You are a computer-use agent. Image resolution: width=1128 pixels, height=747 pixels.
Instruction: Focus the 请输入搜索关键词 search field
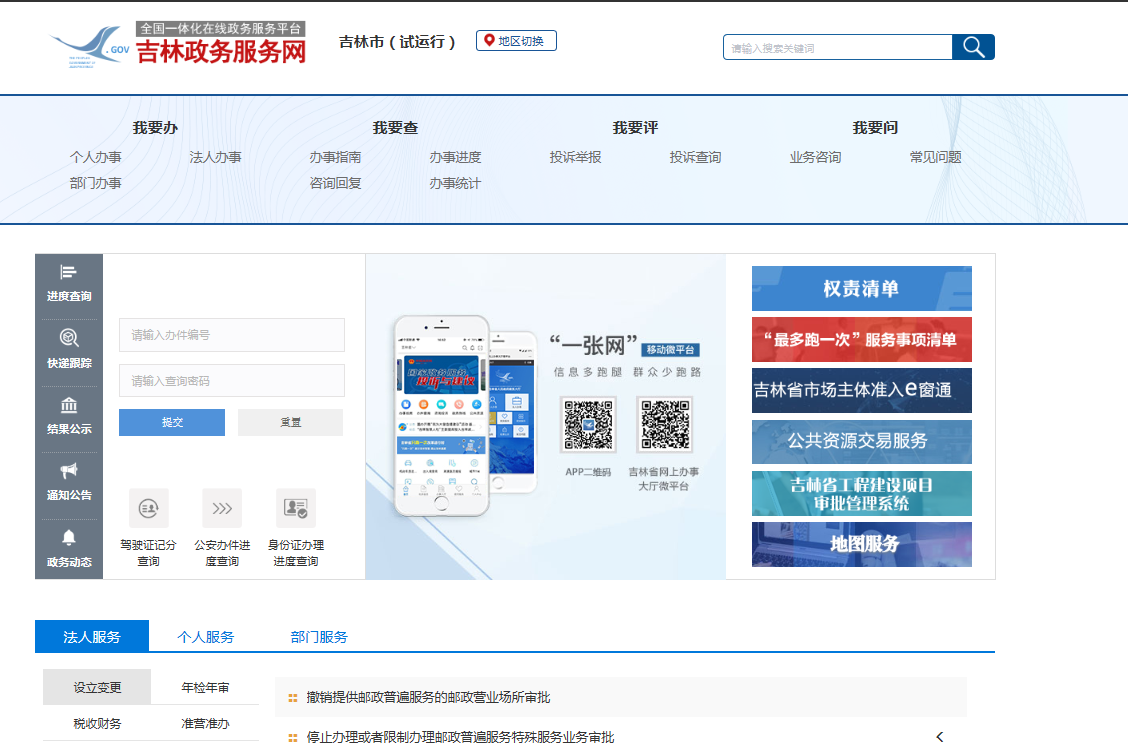coord(837,47)
